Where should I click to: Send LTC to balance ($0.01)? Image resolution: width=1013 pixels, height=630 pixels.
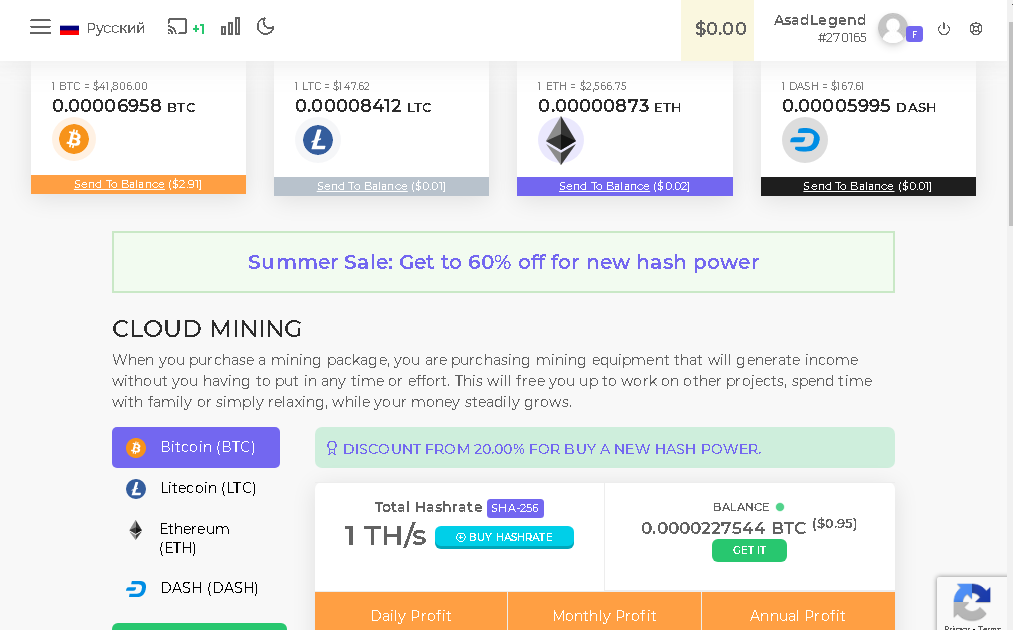click(381, 186)
